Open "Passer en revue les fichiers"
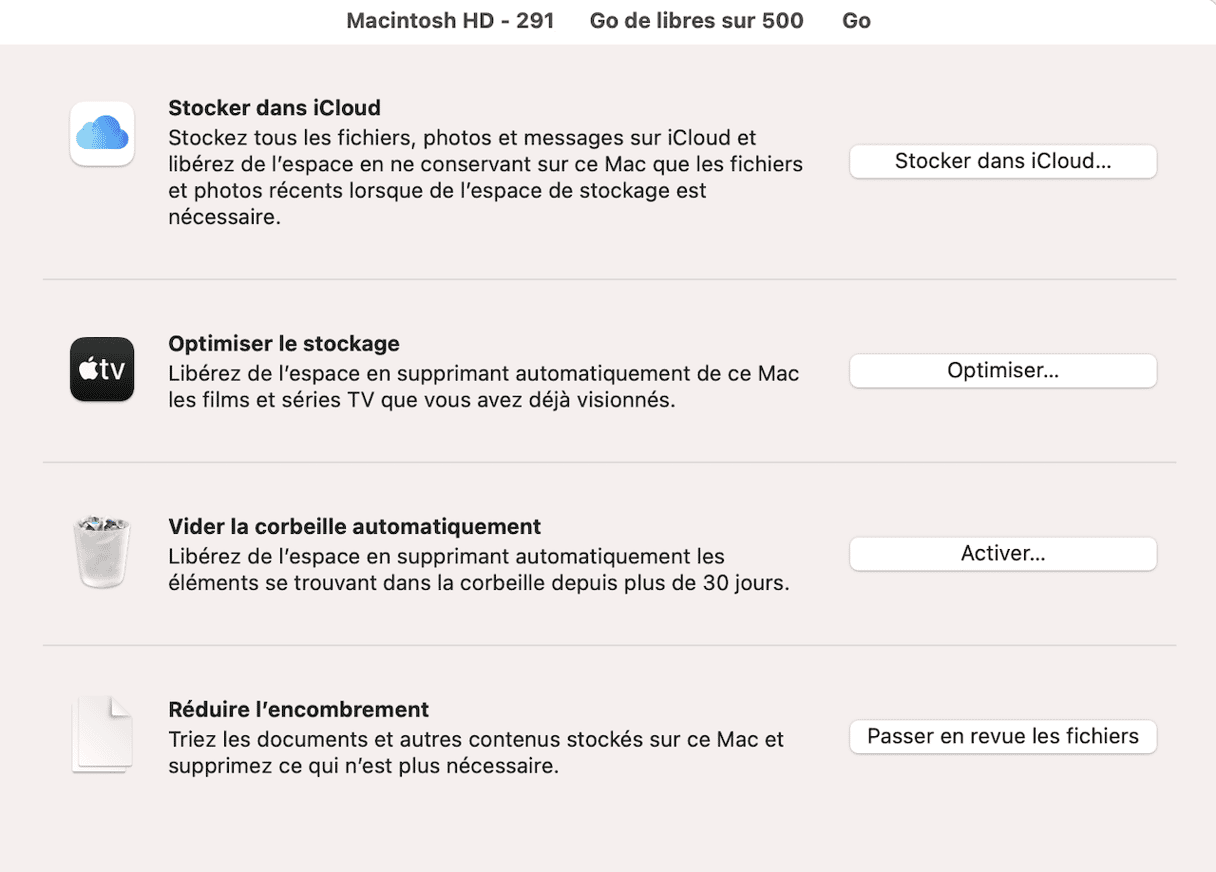Screen dimensions: 1216x872 coord(1003,737)
